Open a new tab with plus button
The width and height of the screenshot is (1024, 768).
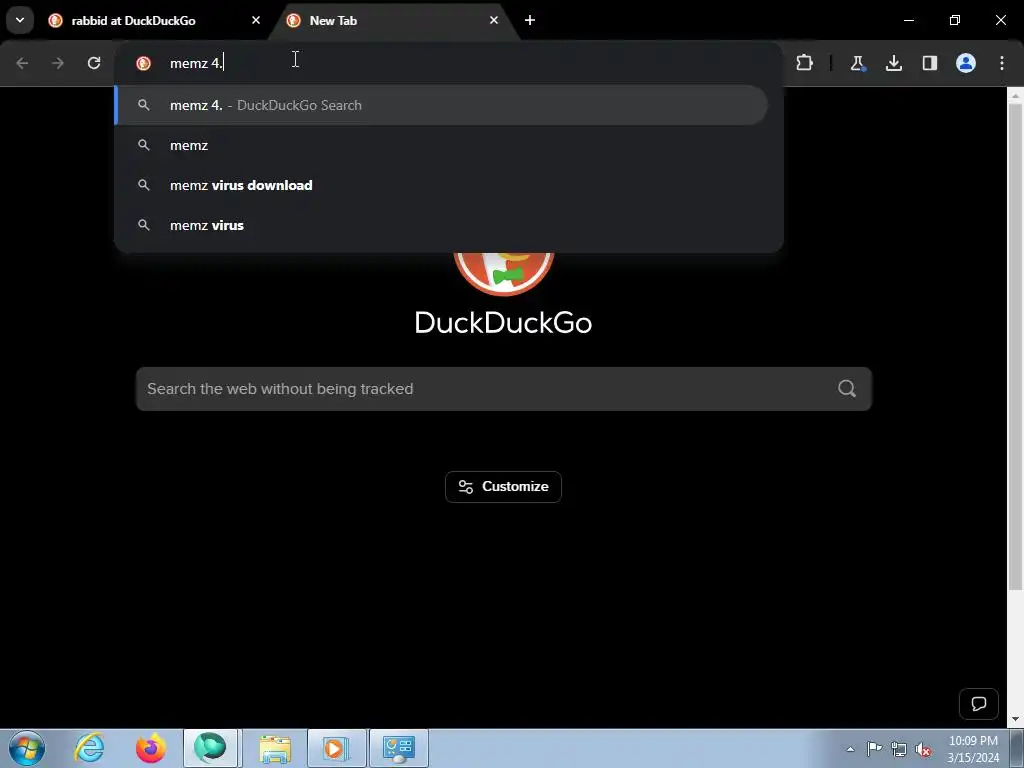click(530, 20)
